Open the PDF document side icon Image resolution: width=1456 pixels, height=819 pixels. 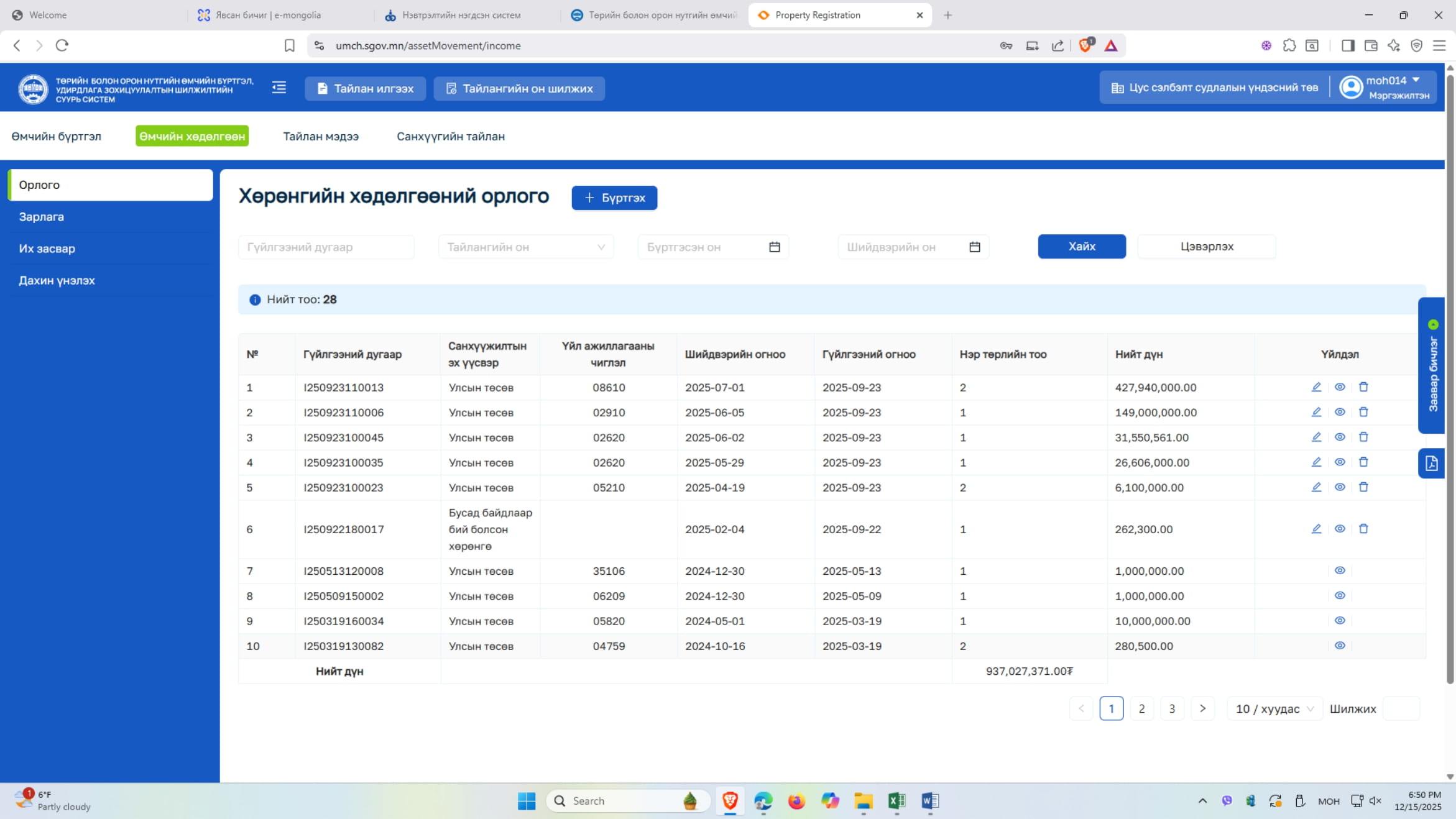(x=1431, y=464)
